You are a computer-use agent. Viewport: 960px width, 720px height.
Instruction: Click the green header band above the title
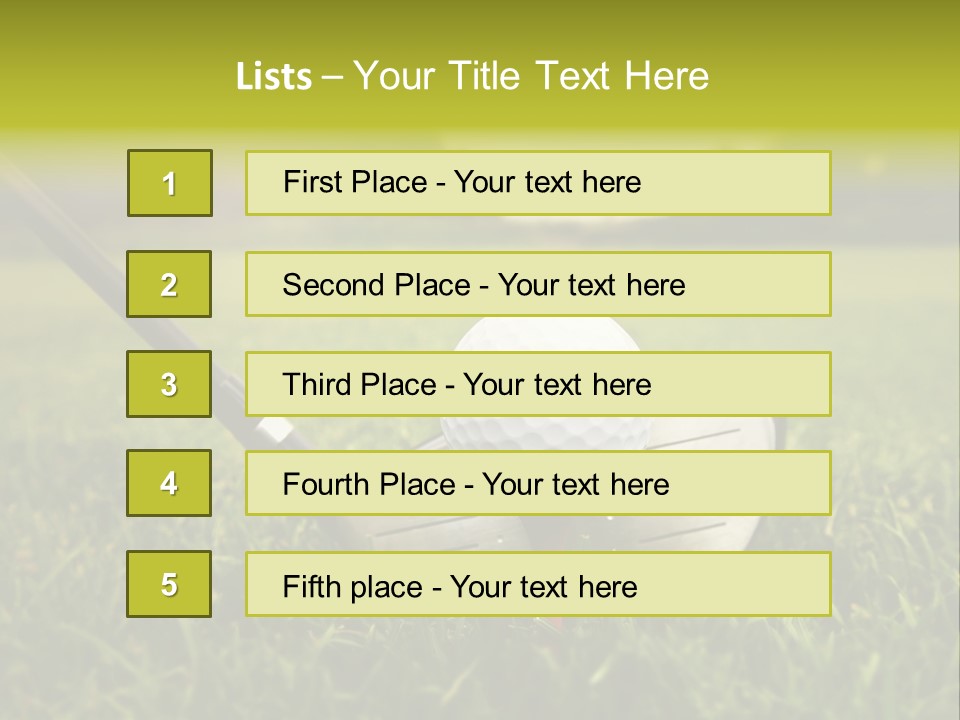point(480,25)
